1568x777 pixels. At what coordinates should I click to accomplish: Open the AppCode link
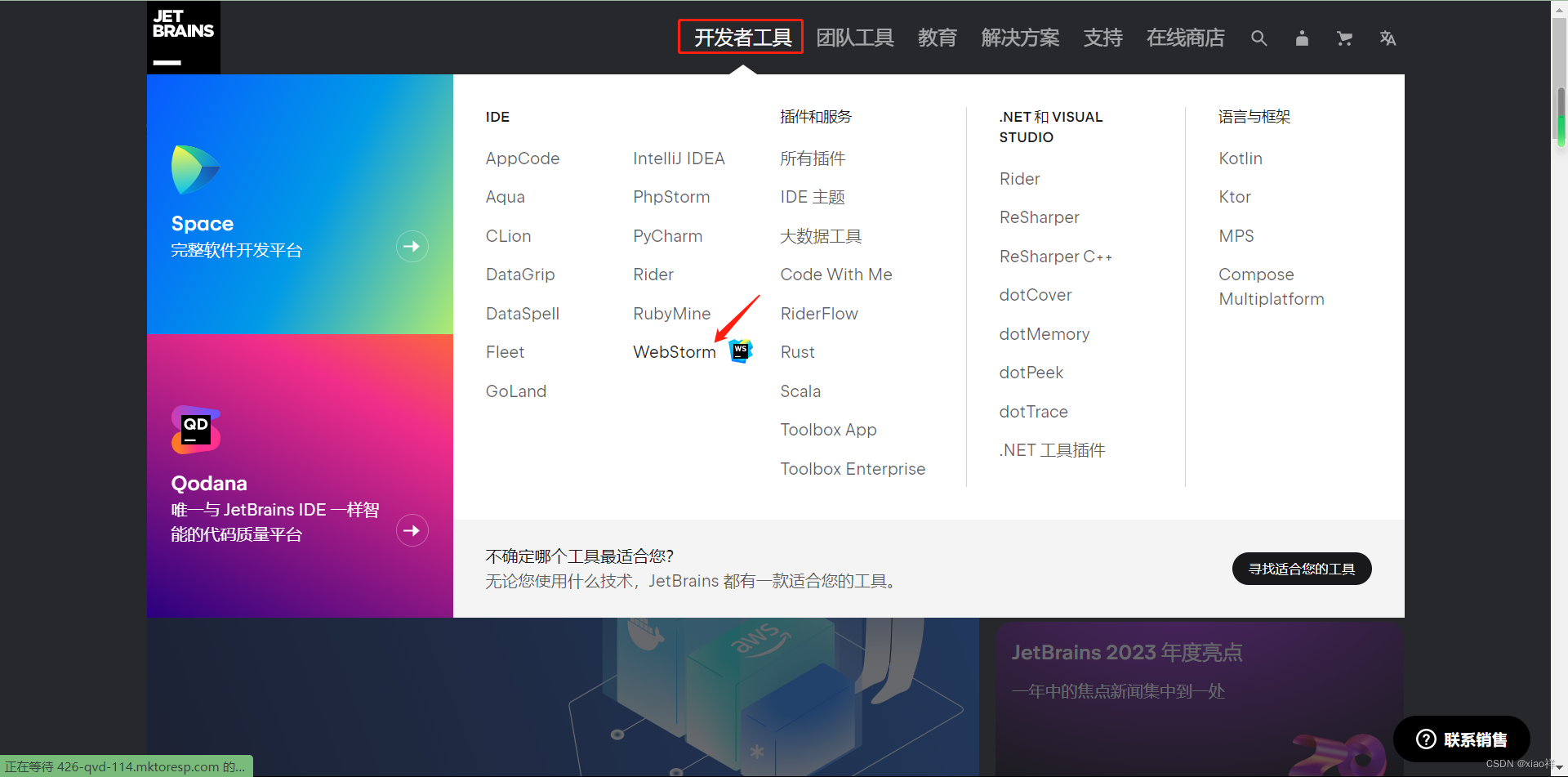pos(523,159)
